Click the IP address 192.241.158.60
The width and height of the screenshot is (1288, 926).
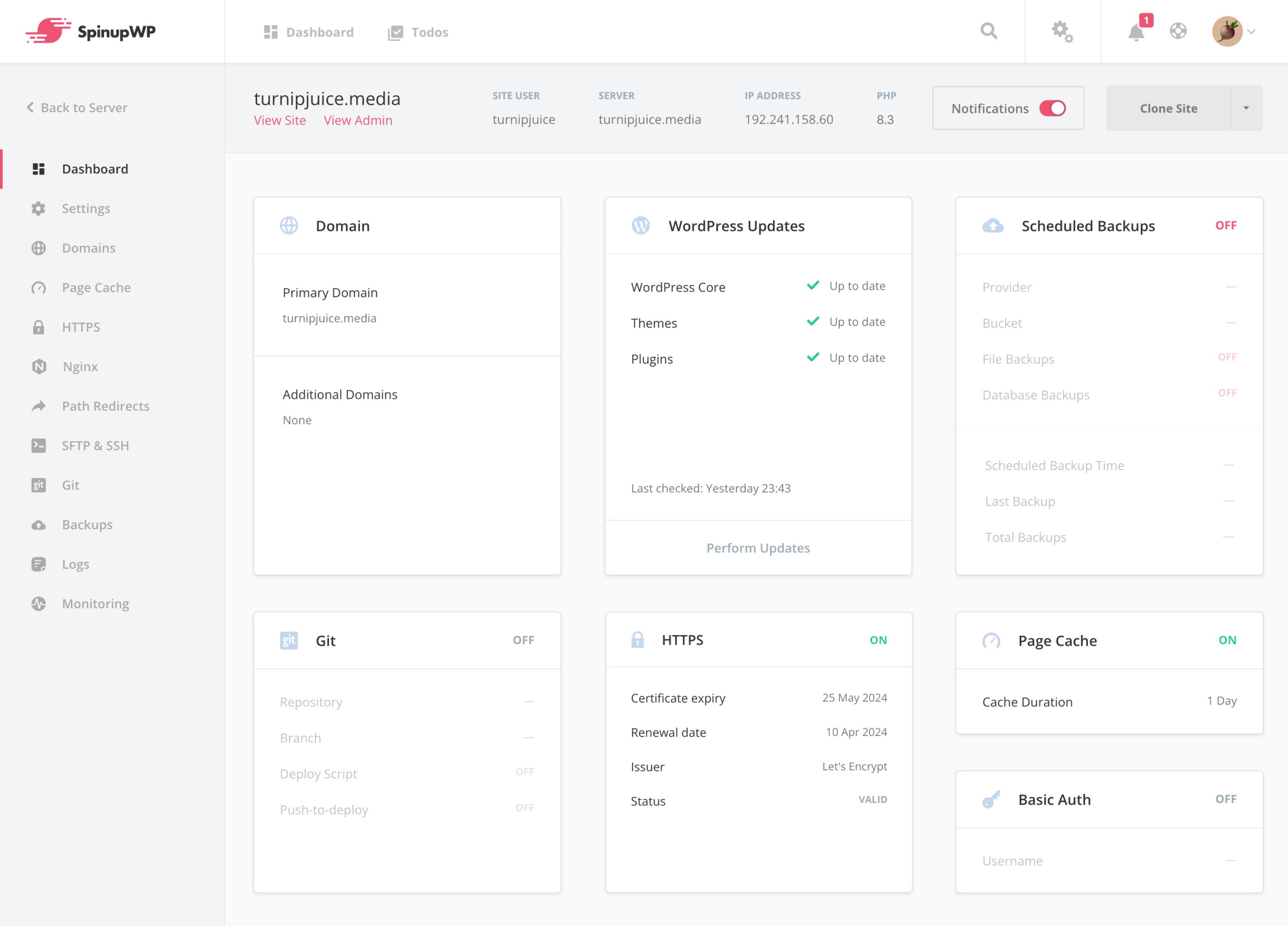[789, 119]
